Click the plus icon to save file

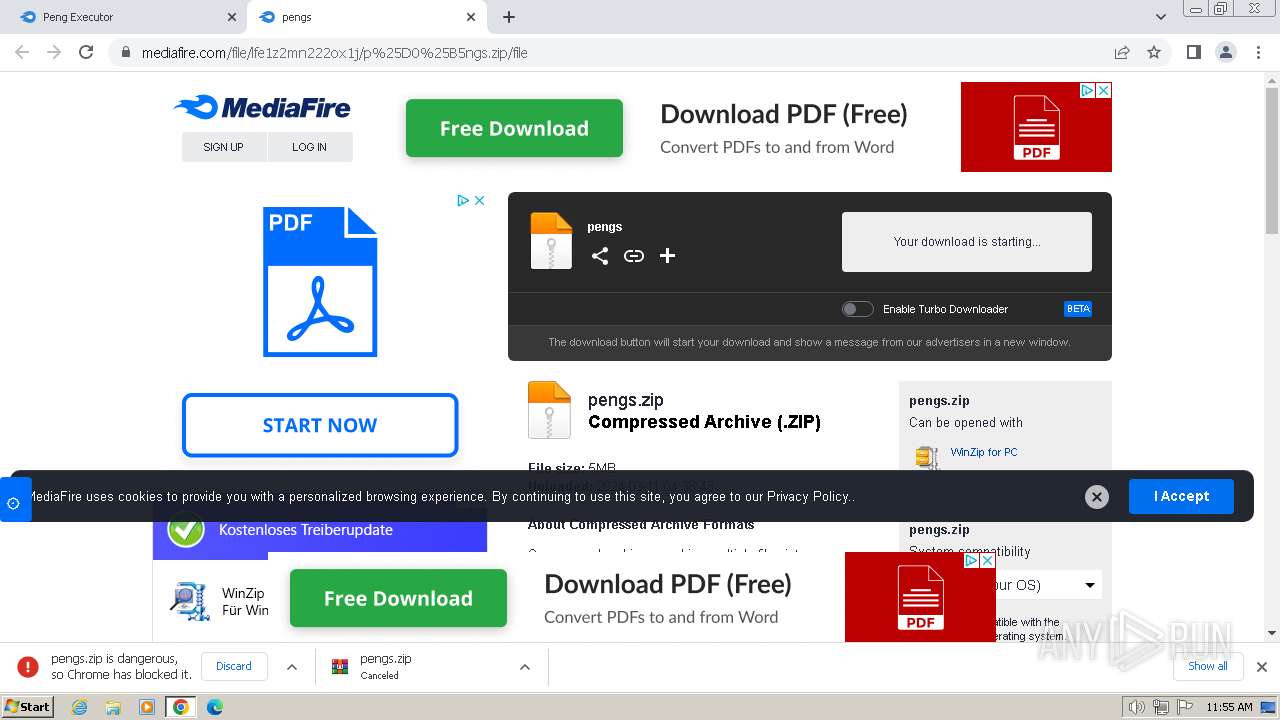pyautogui.click(x=667, y=256)
